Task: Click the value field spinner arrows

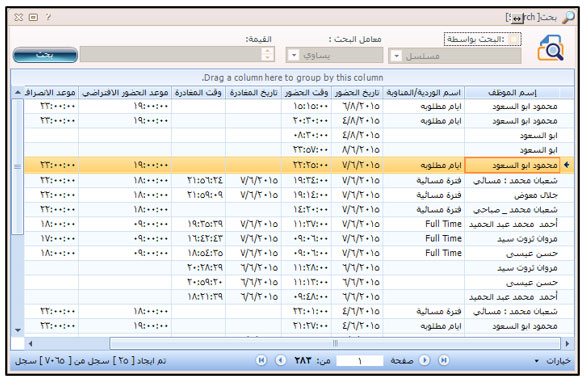Action: click(x=267, y=54)
